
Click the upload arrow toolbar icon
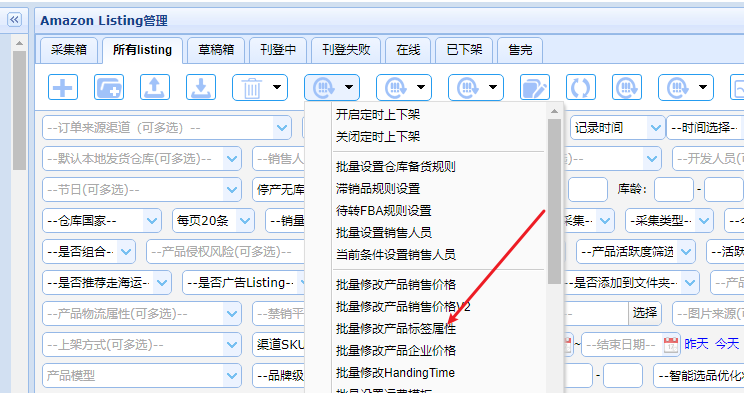pos(155,87)
